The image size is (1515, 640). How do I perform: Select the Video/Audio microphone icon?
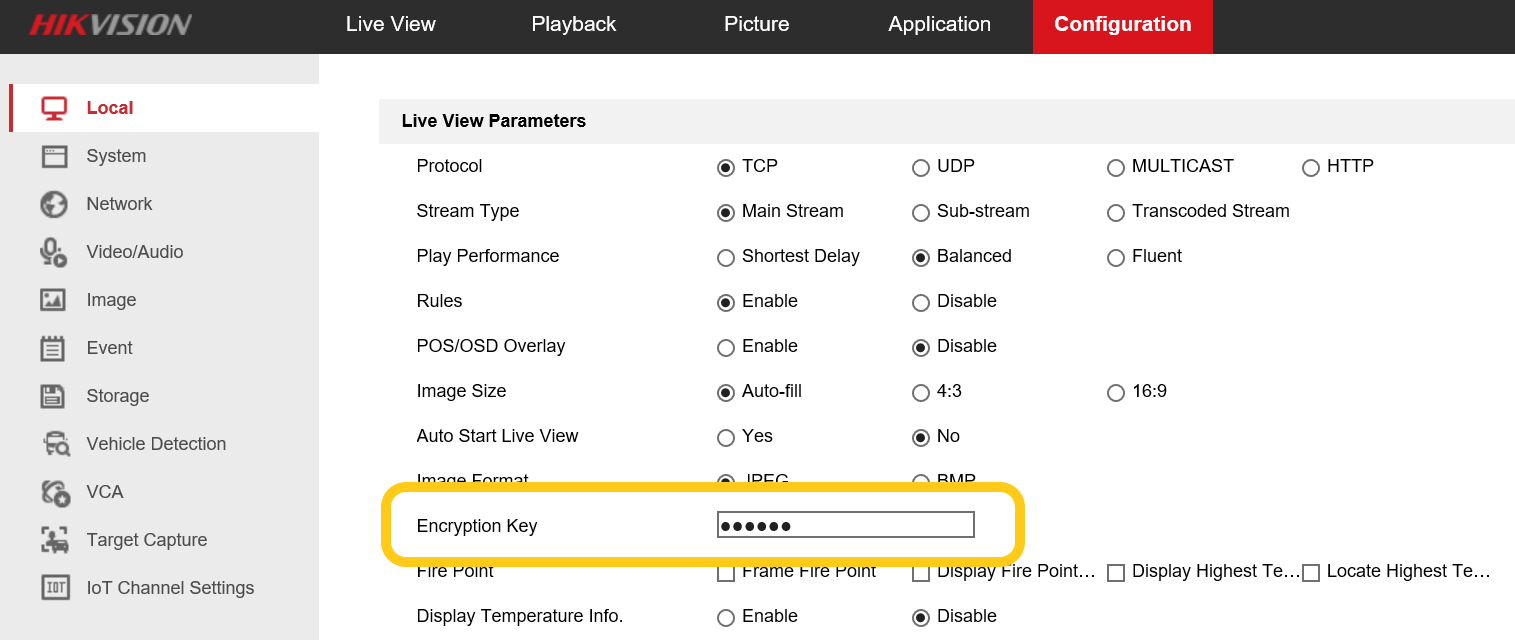click(x=54, y=252)
